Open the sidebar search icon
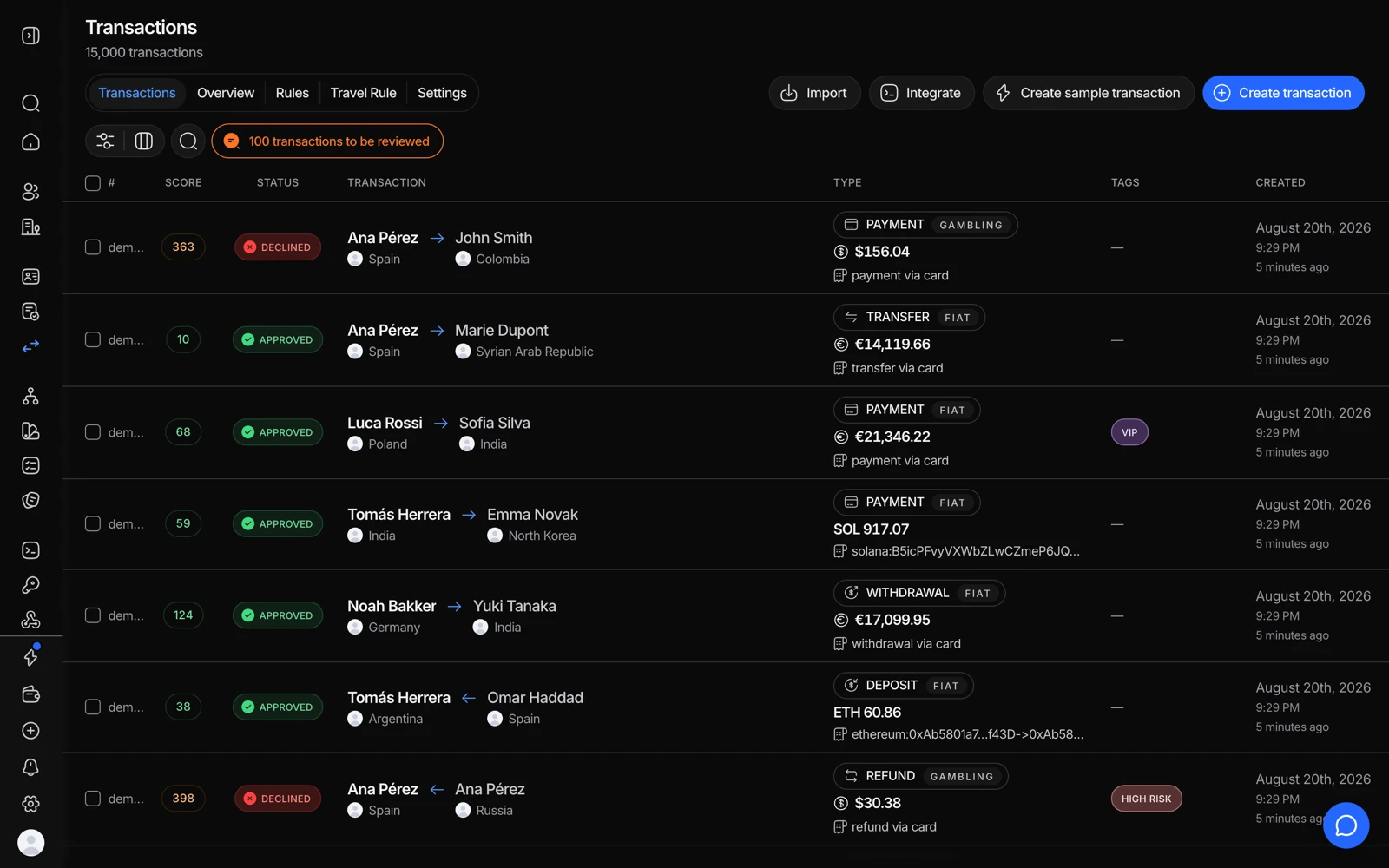Screen dimensions: 1389x868 [x=30, y=103]
